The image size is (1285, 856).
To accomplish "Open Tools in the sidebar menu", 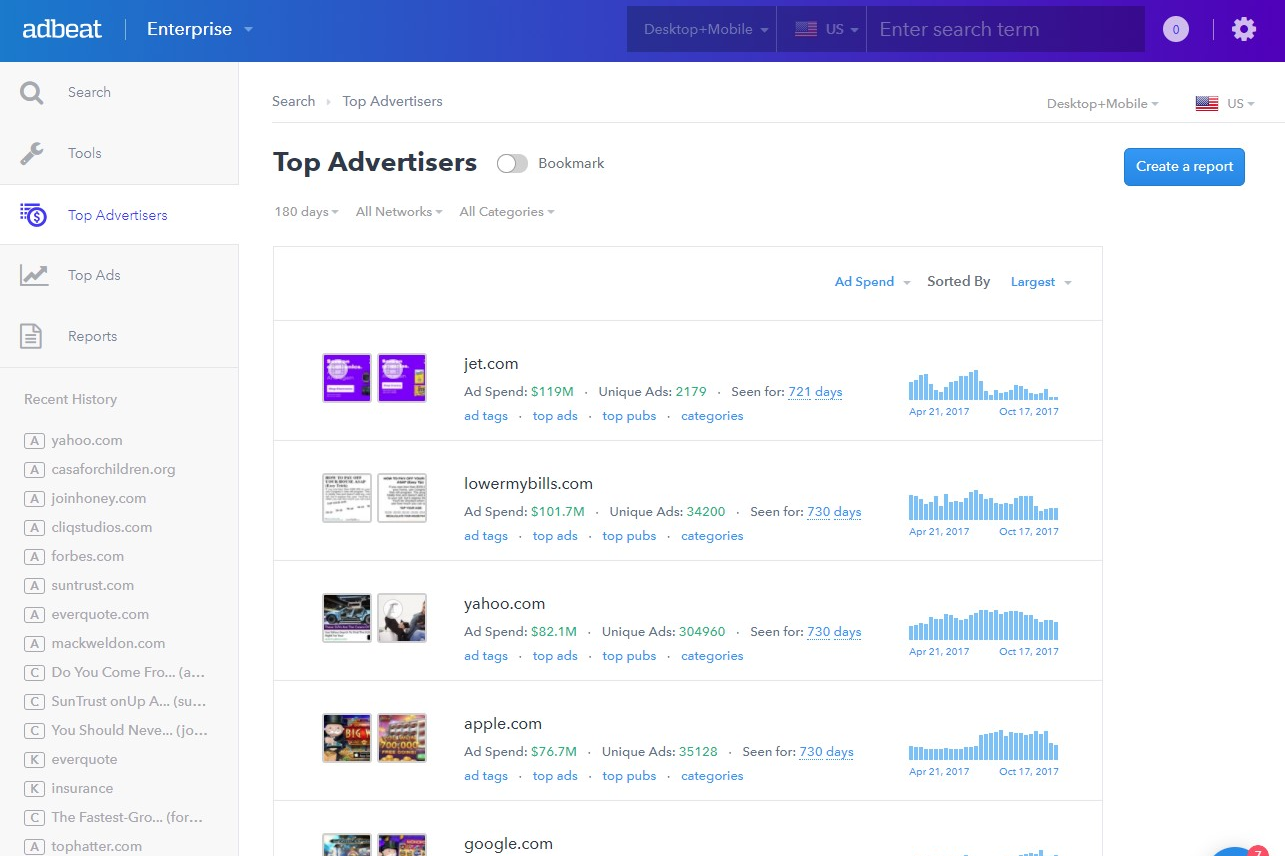I will (x=85, y=154).
